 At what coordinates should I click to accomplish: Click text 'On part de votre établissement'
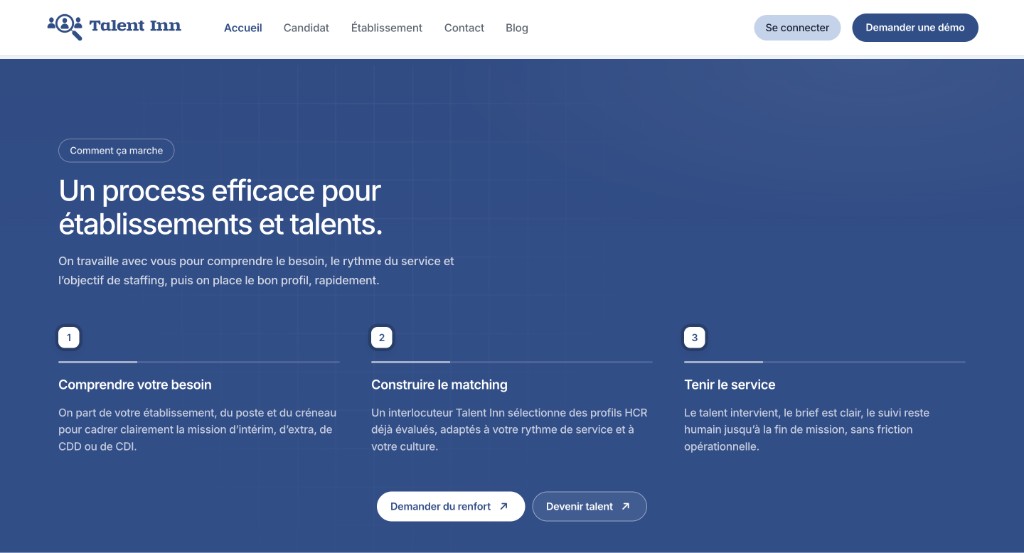197,430
